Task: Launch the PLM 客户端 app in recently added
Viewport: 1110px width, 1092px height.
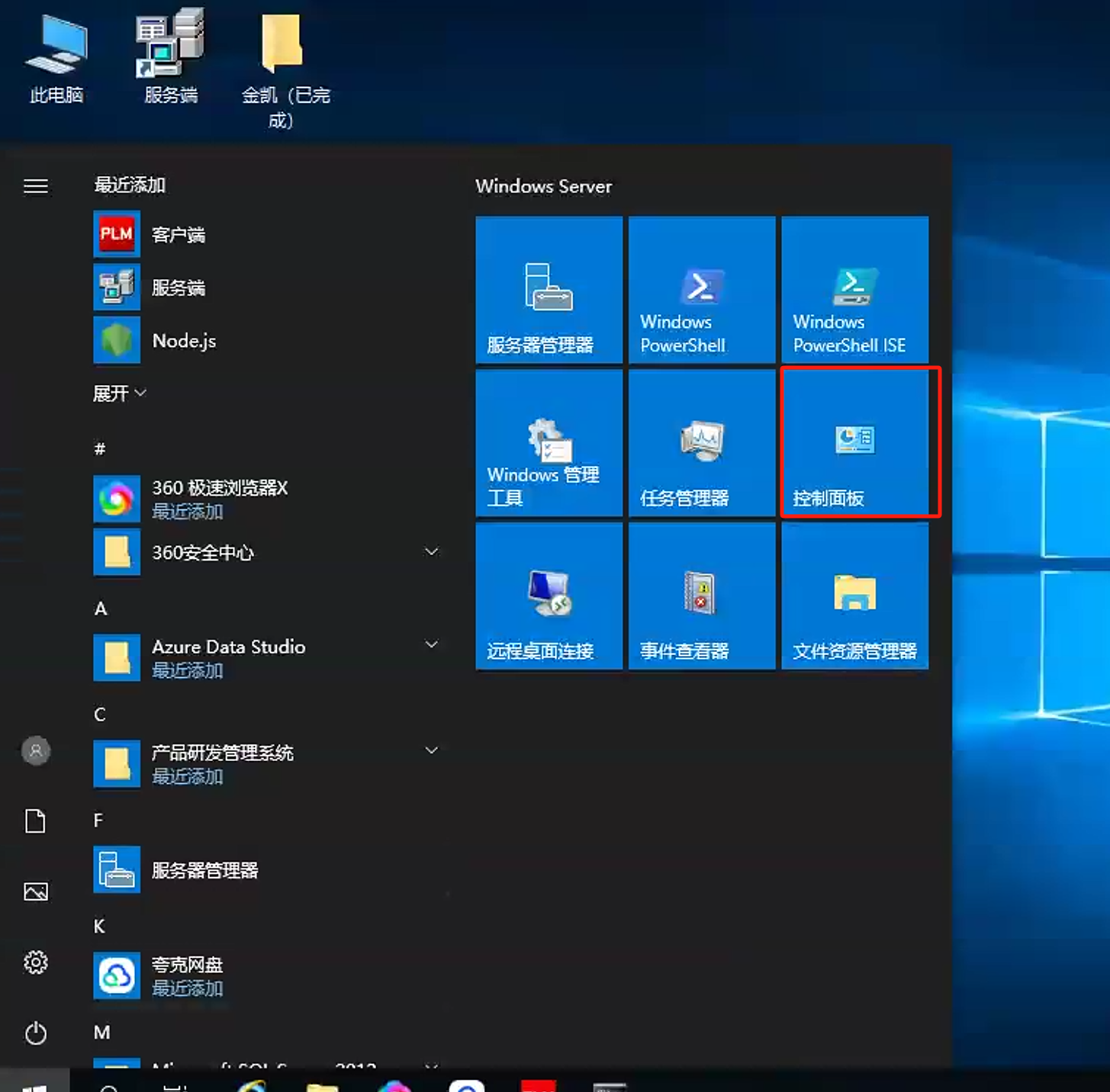Action: click(267, 234)
